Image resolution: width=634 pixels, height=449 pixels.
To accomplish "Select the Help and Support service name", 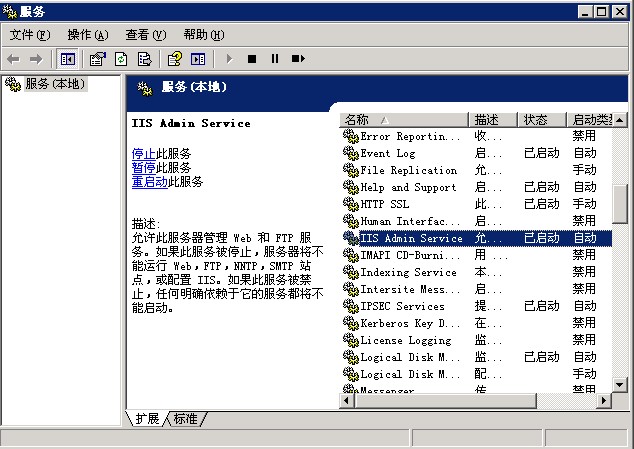I will (x=408, y=187).
